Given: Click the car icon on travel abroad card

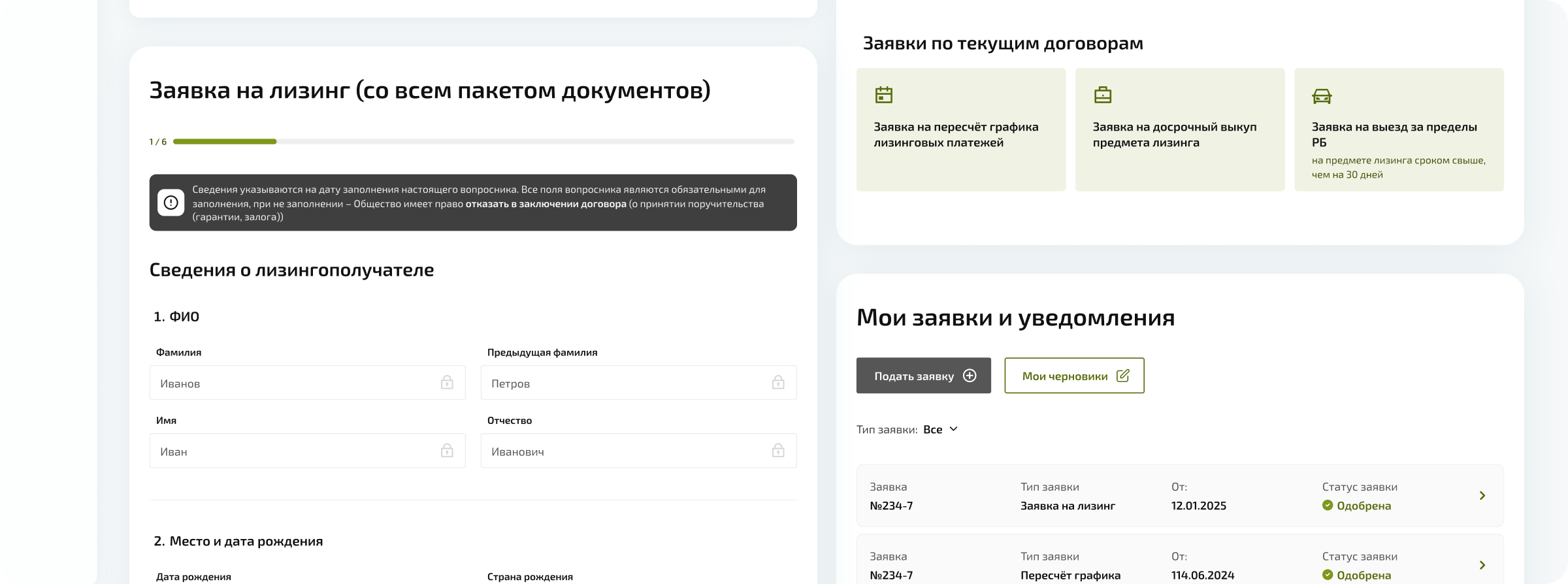Looking at the screenshot, I should tap(1322, 96).
